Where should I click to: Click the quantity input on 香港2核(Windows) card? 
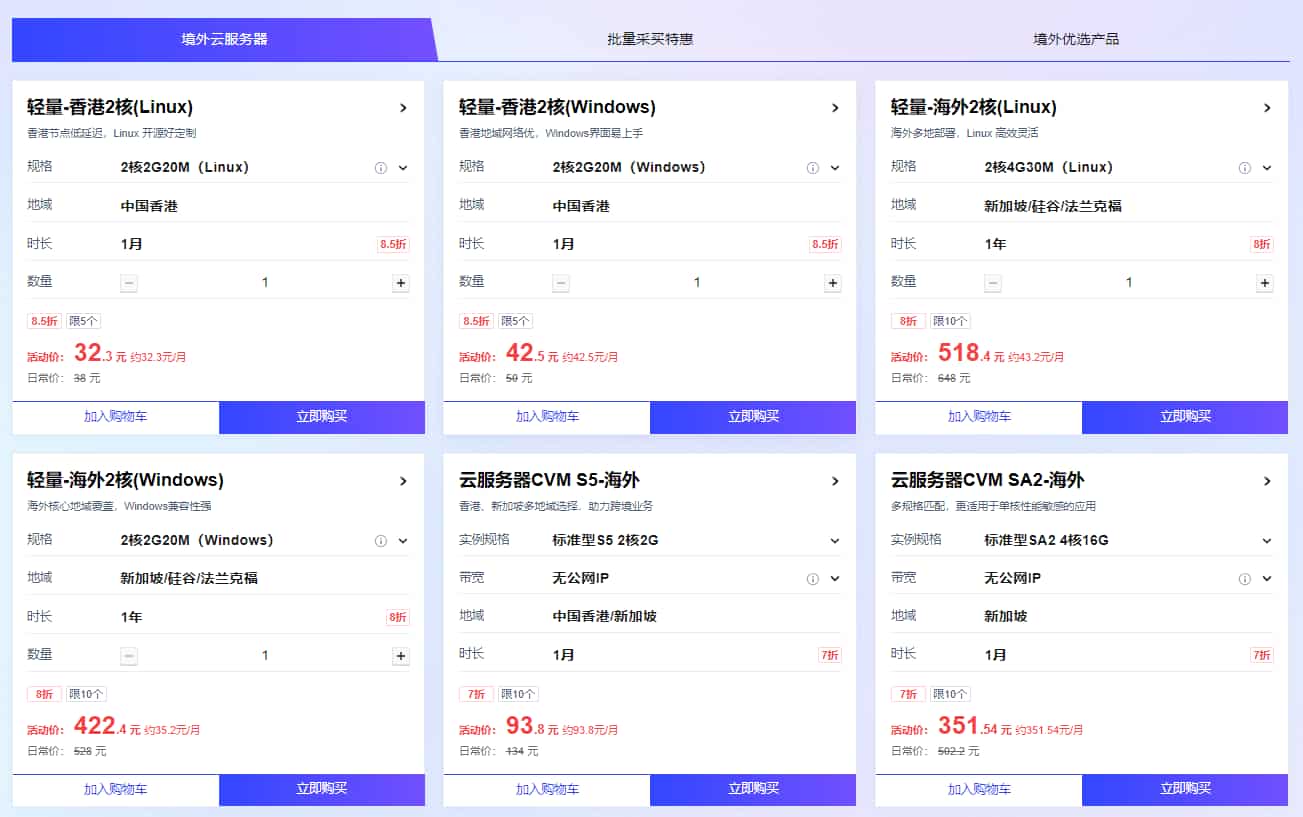[x=696, y=282]
